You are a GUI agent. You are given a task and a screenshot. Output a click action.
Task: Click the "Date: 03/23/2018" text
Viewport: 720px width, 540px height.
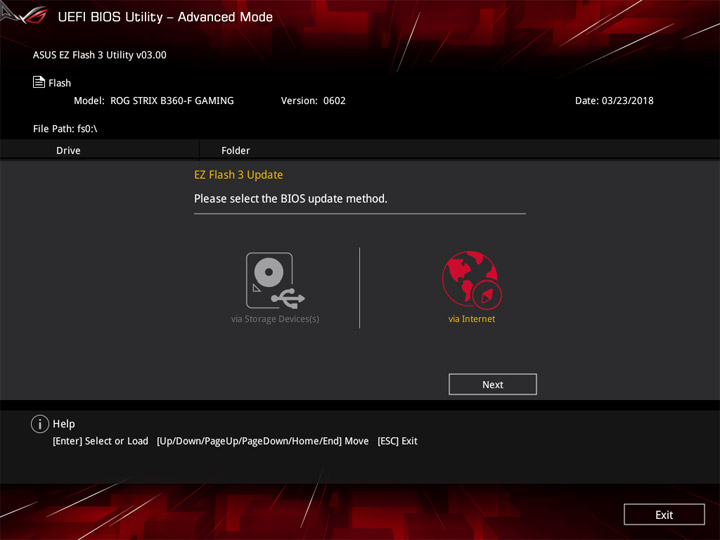point(614,101)
